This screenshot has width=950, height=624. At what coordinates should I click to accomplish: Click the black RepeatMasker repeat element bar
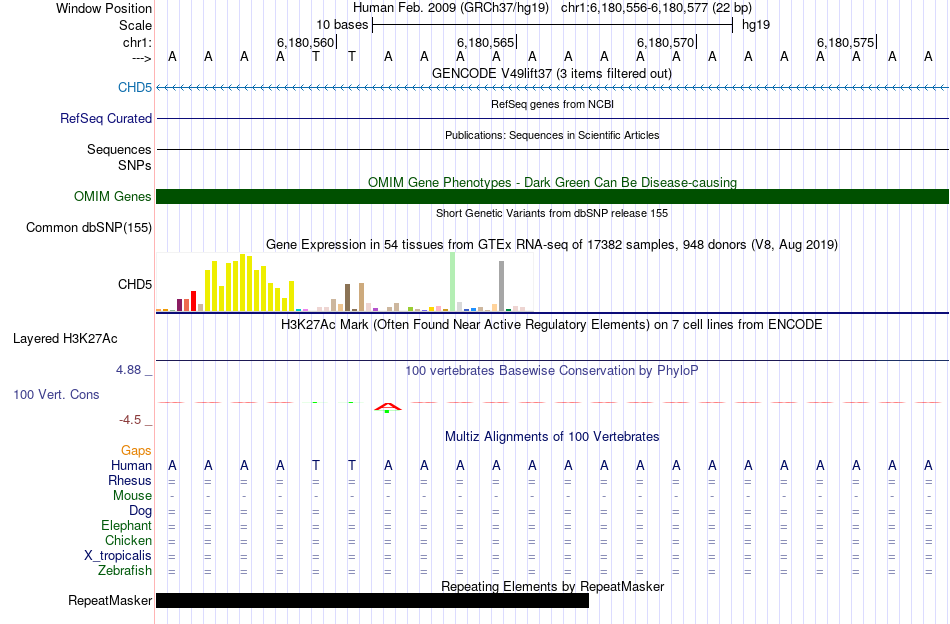click(x=372, y=600)
